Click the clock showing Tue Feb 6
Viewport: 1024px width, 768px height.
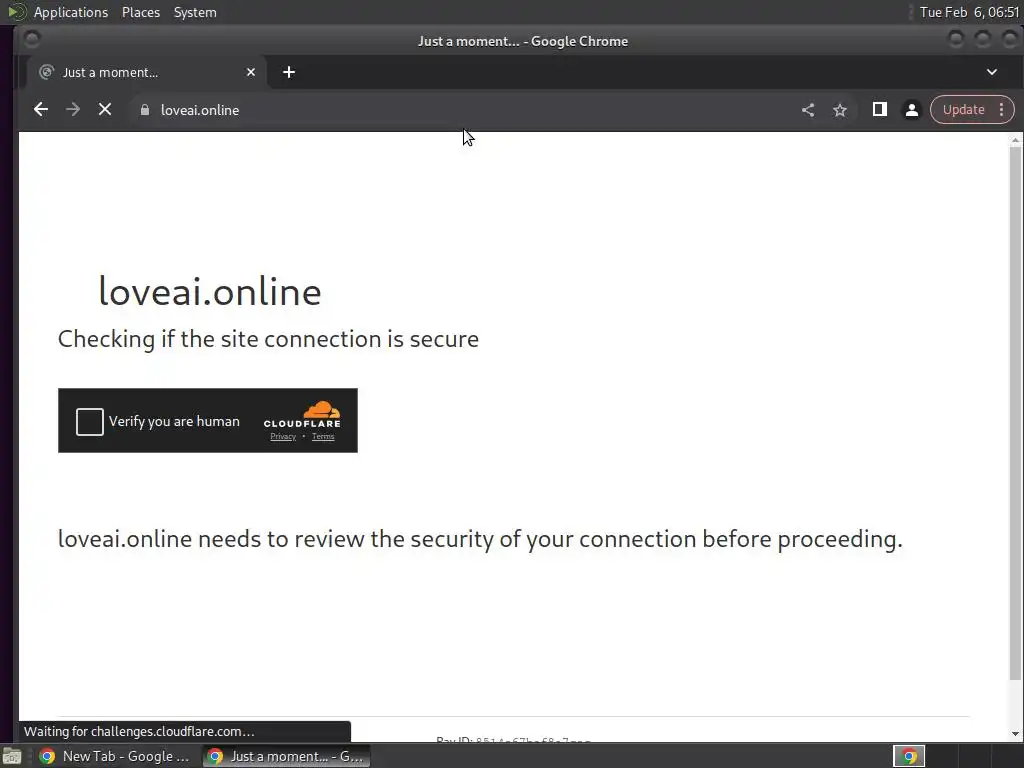pyautogui.click(x=969, y=12)
